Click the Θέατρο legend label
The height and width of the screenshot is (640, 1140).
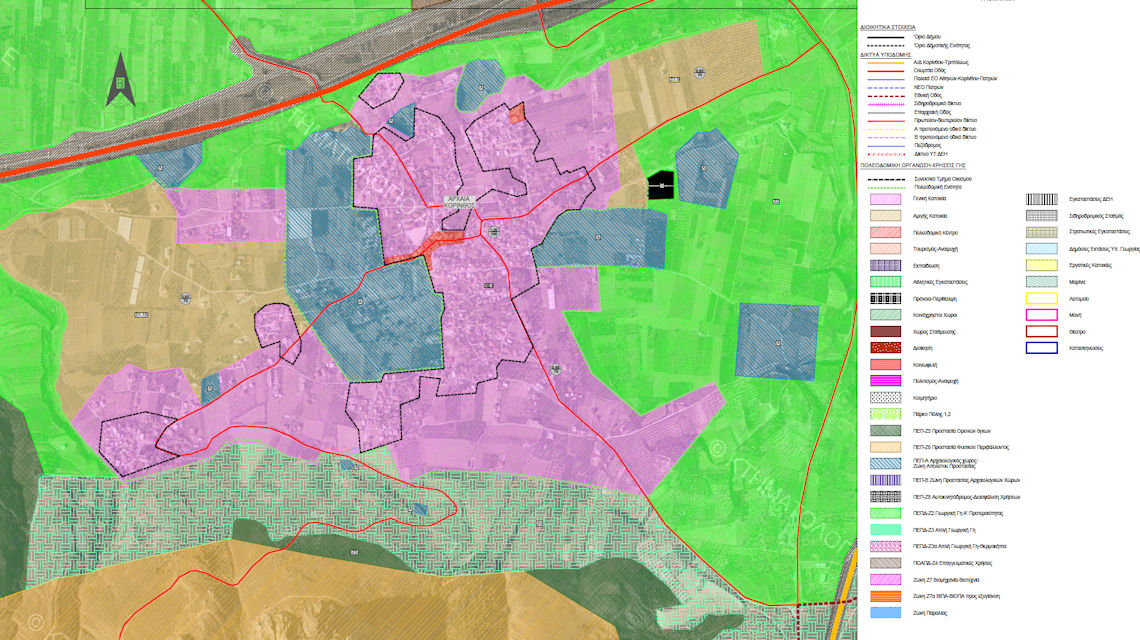(1077, 332)
